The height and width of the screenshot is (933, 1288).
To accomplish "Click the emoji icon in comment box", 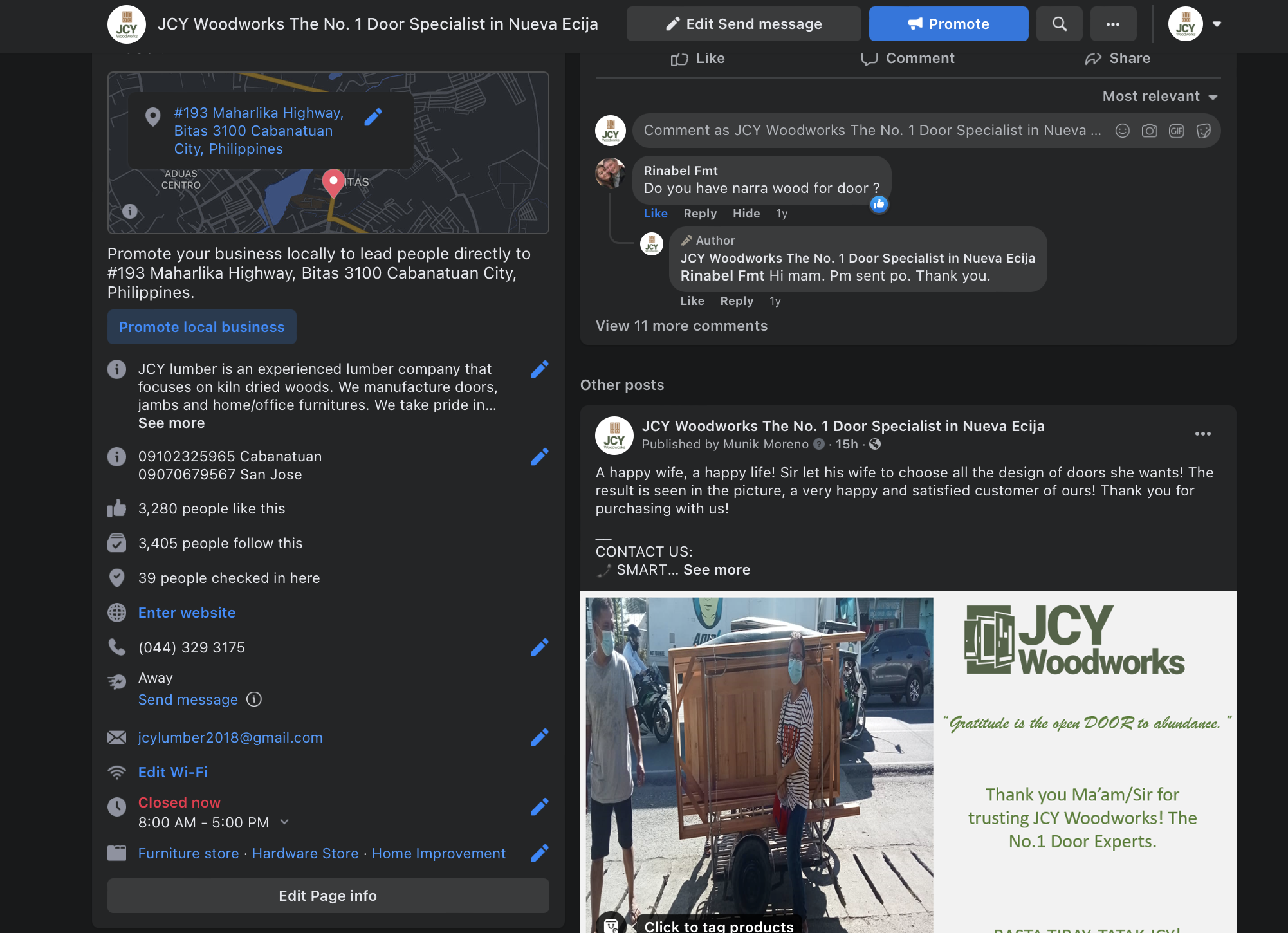I will (x=1122, y=131).
